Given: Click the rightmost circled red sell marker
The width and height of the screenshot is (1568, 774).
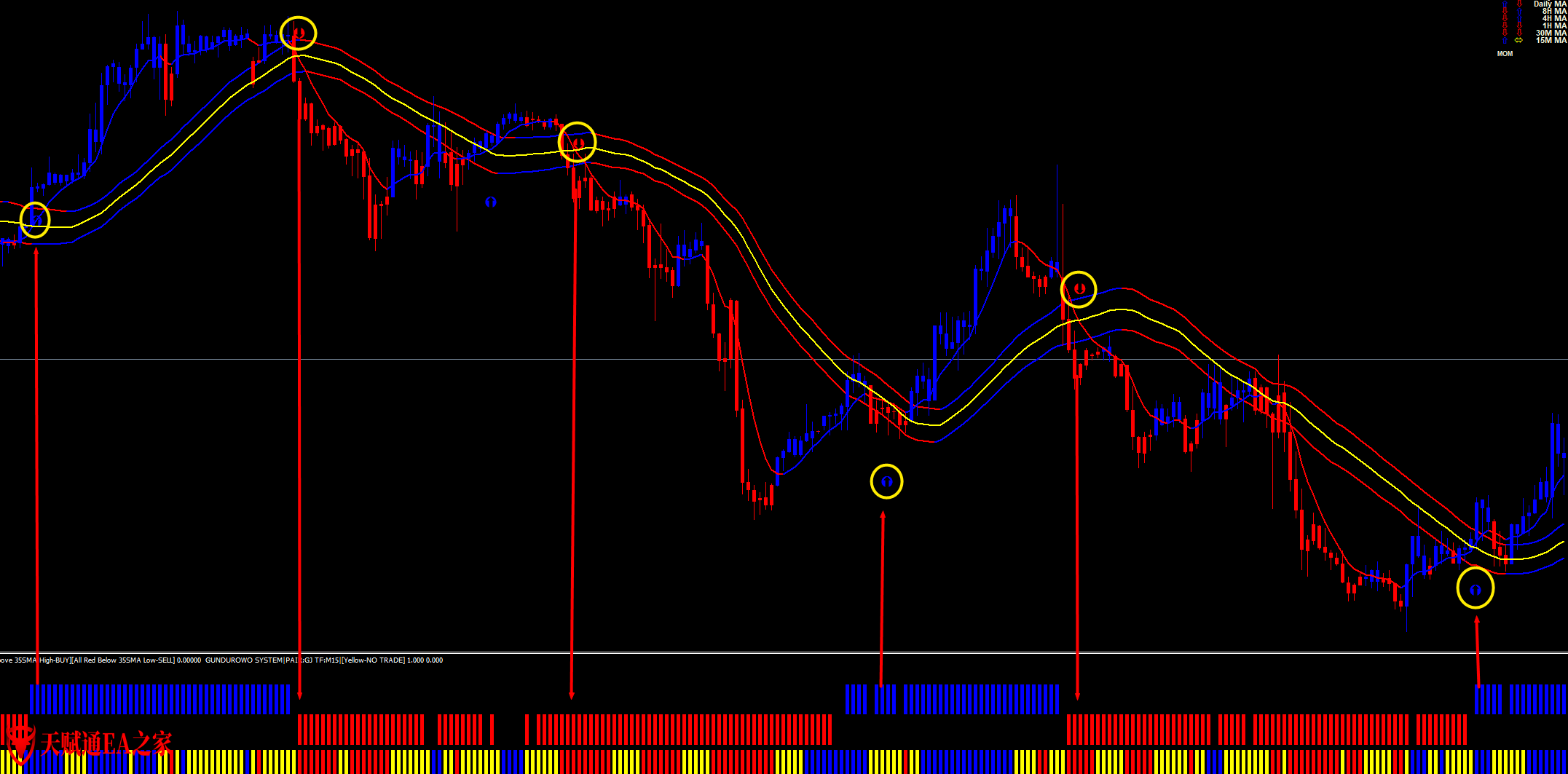Looking at the screenshot, I should [x=1079, y=289].
